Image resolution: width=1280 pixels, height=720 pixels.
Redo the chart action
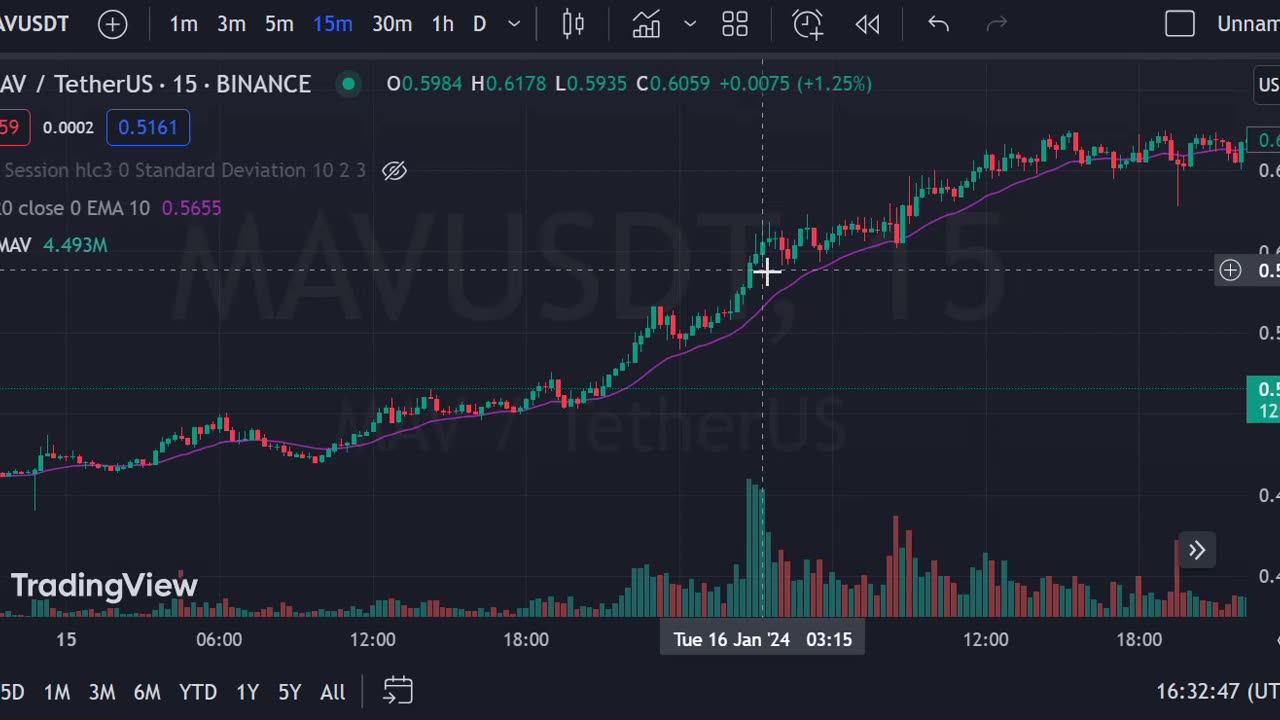996,24
